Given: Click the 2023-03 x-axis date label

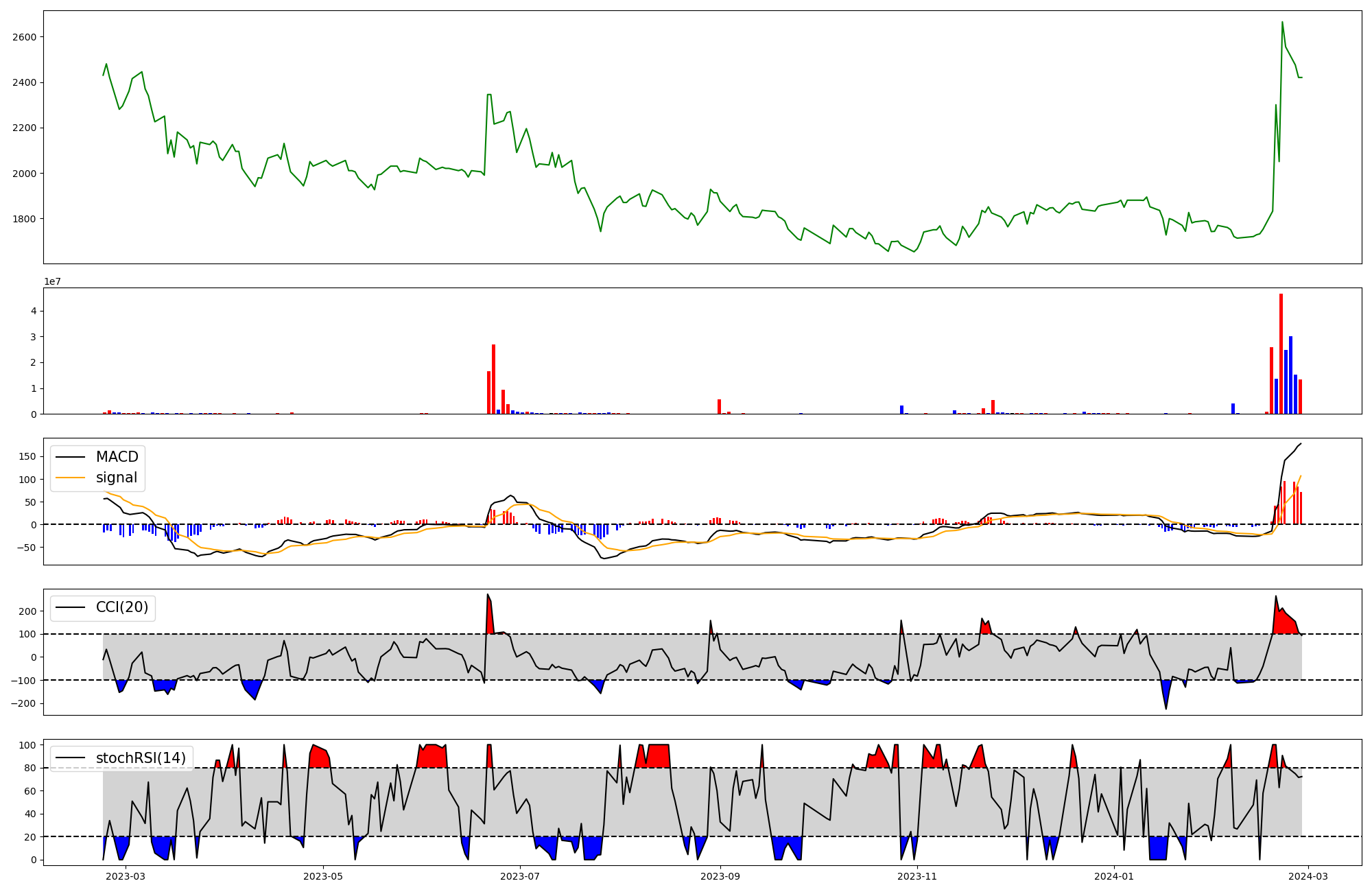Looking at the screenshot, I should tap(126, 876).
